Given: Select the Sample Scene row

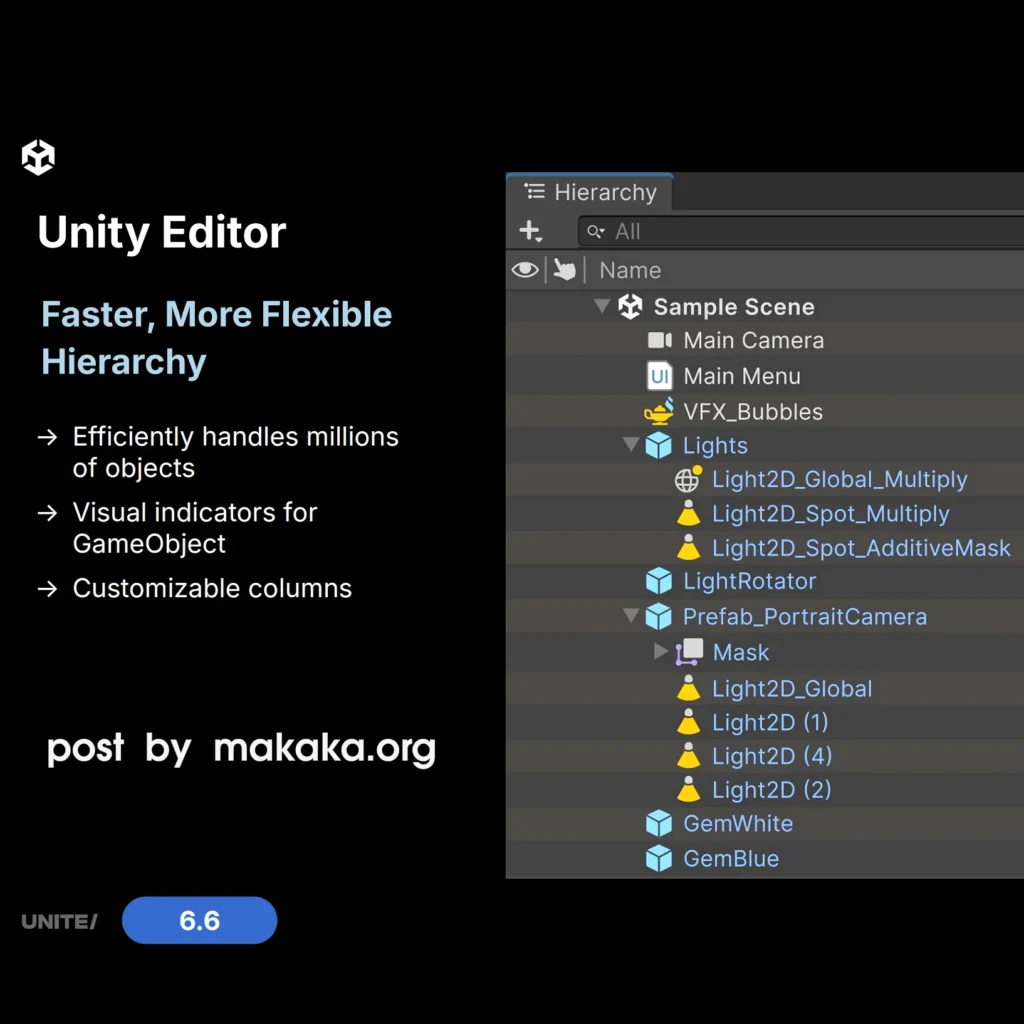Looking at the screenshot, I should (765, 306).
